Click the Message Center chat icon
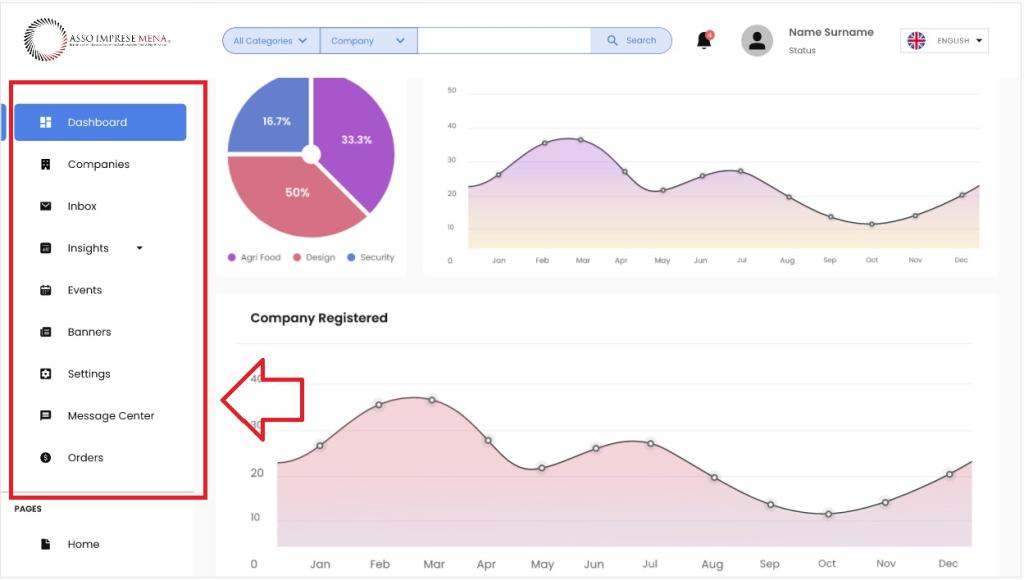This screenshot has width=1024, height=580. [45, 416]
